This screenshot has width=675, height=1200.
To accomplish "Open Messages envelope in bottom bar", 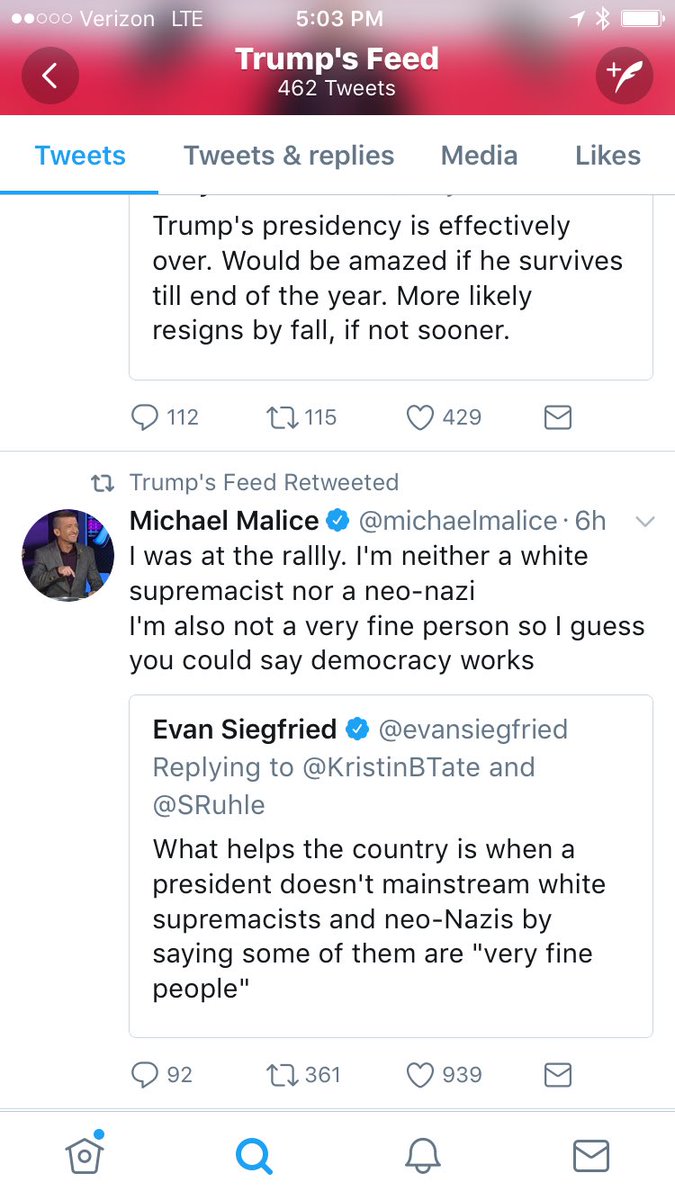I will (591, 1156).
